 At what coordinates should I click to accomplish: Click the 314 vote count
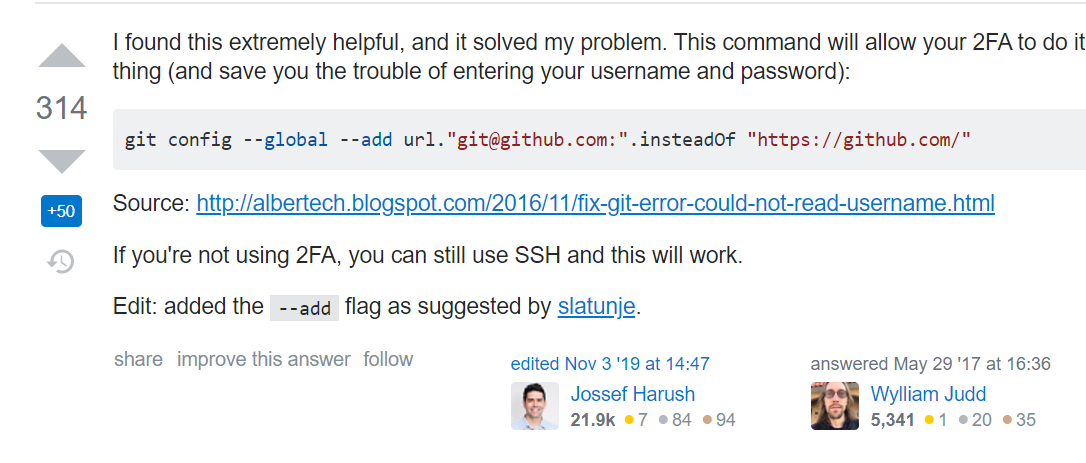(62, 109)
